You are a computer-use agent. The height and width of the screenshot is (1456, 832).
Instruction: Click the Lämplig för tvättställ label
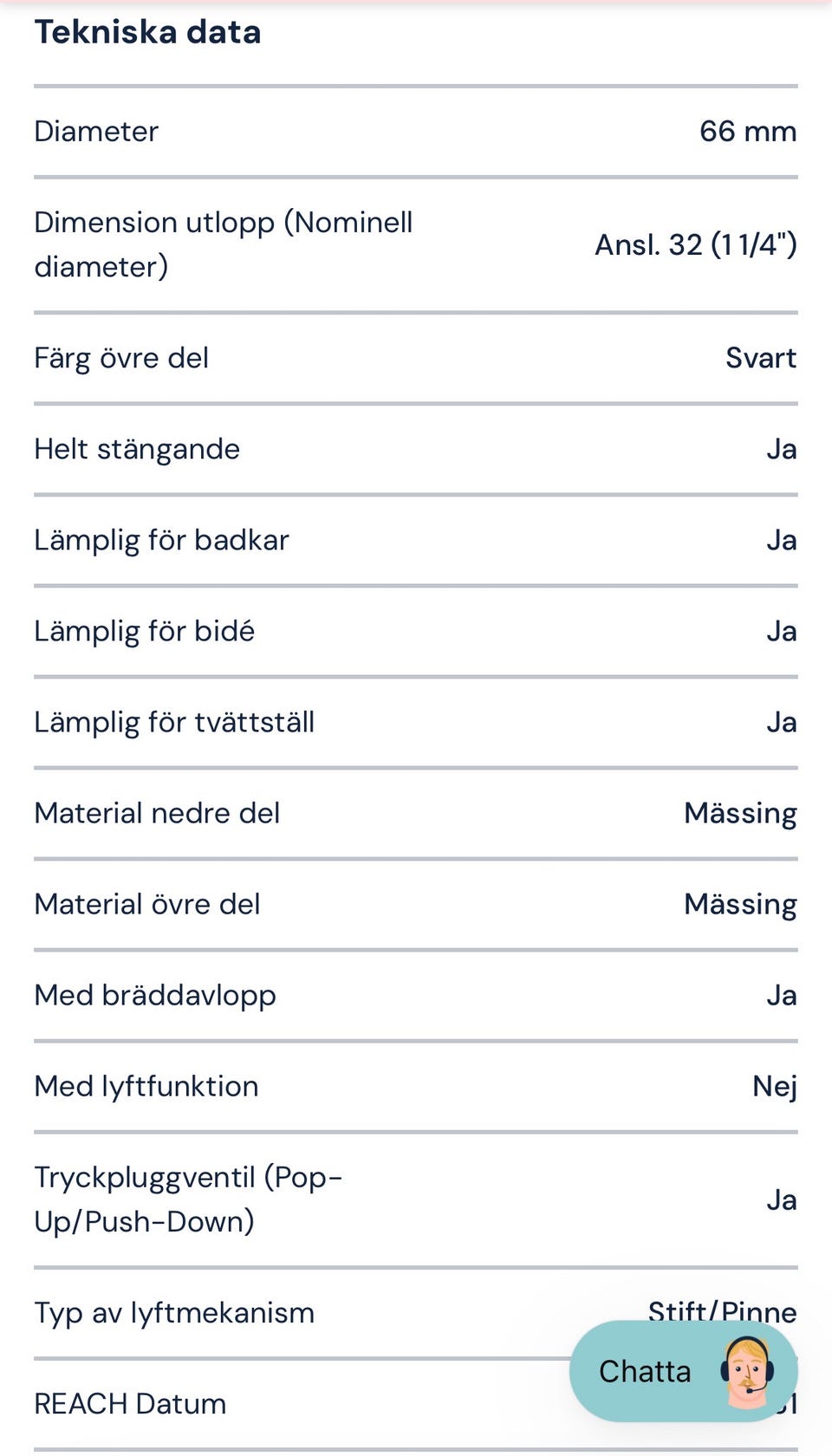174,722
